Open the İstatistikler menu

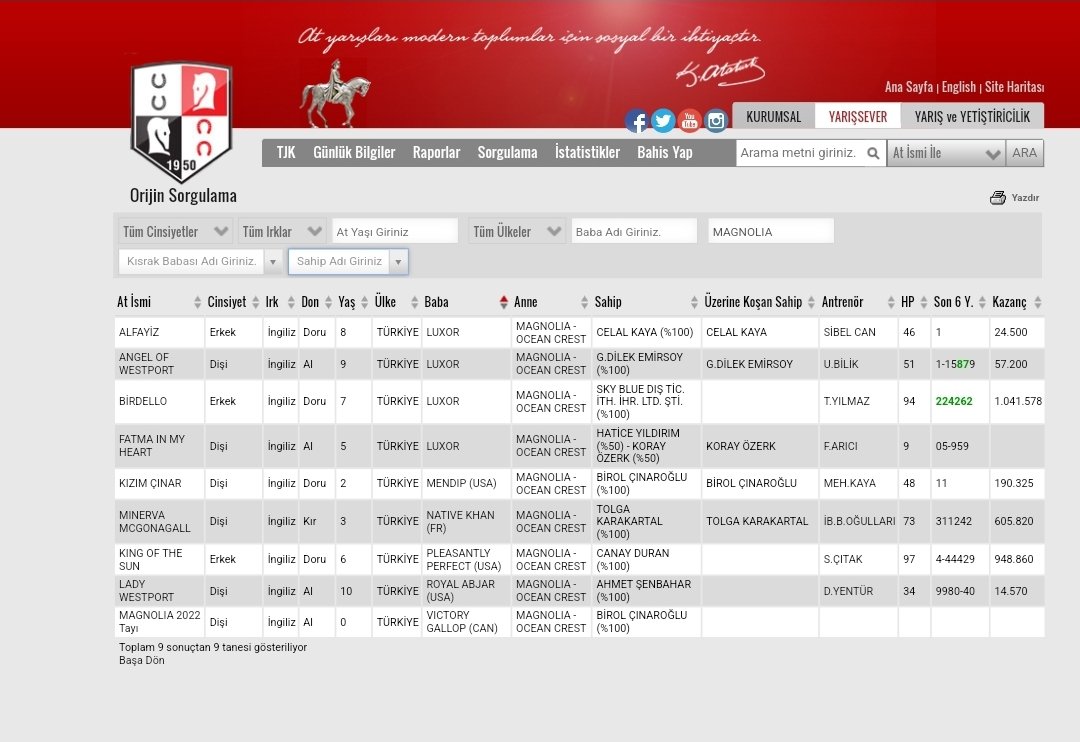(x=588, y=152)
